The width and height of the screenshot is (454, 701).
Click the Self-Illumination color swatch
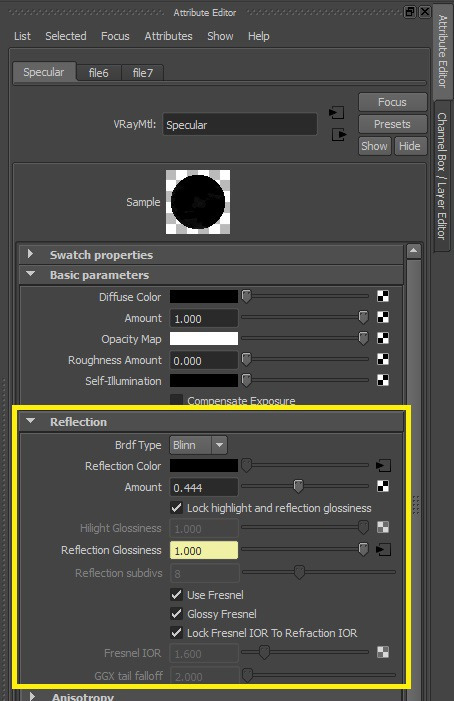click(x=204, y=380)
